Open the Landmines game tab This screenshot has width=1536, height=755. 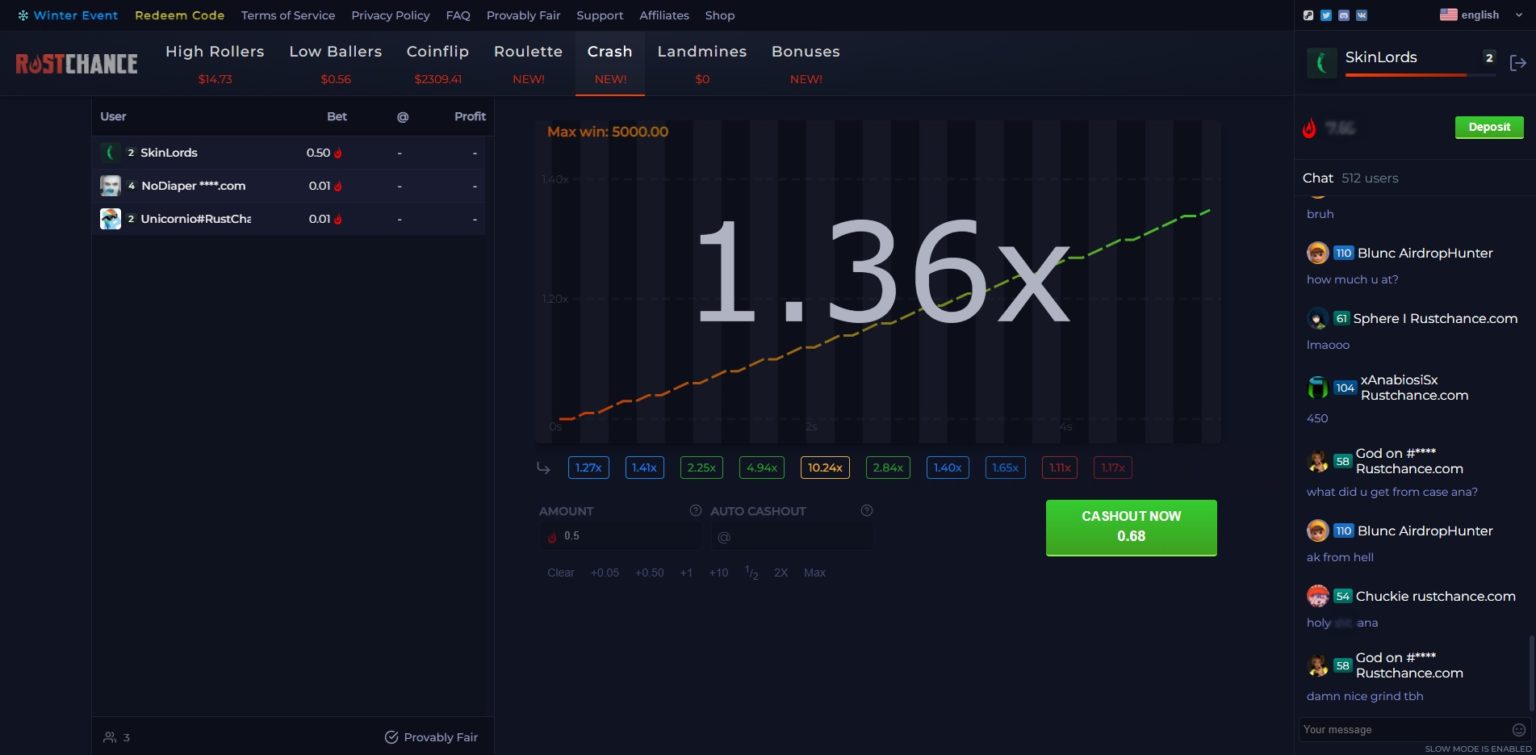tap(702, 51)
